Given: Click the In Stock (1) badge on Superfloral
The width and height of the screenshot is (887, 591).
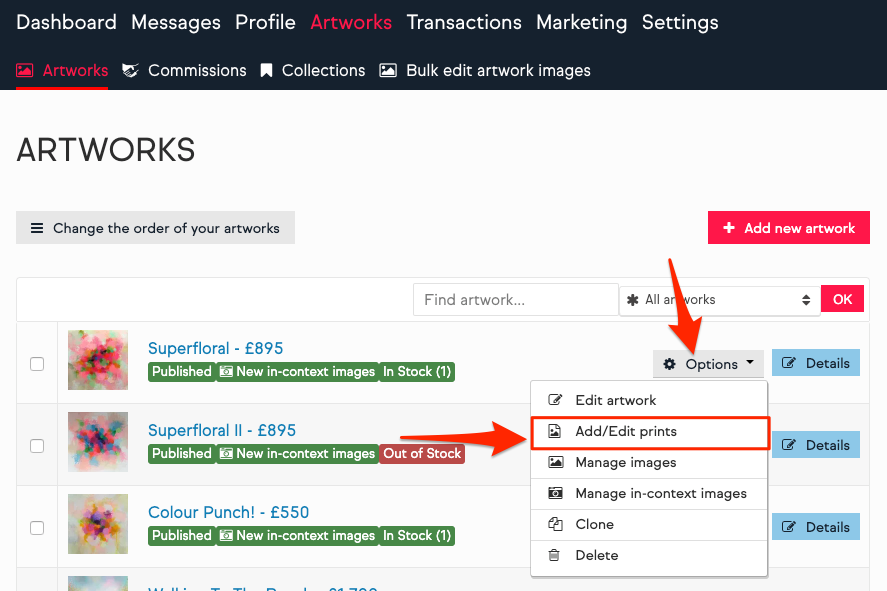Looking at the screenshot, I should [417, 372].
